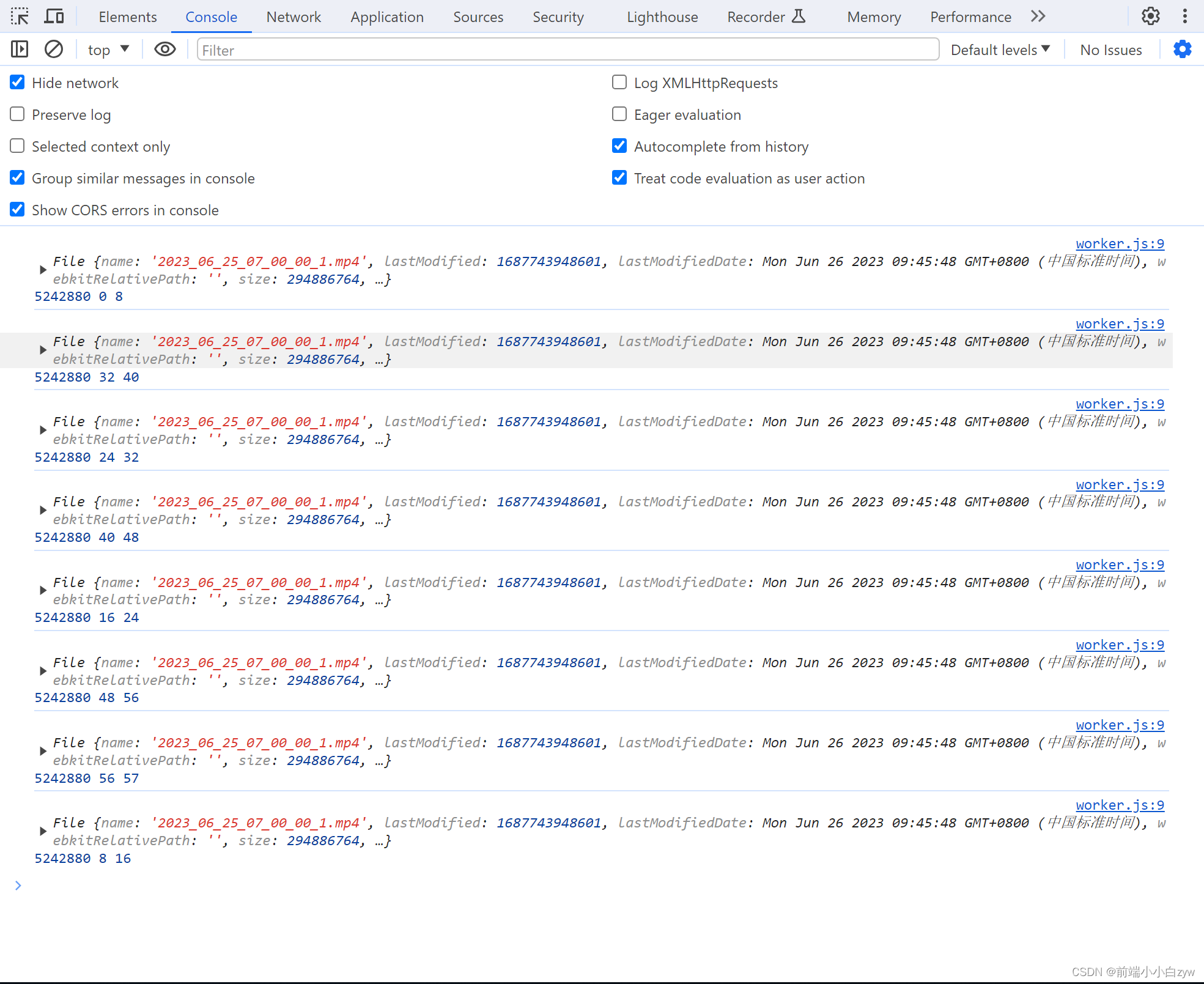1204x984 pixels.
Task: Switch to the Application tab
Action: (387, 17)
